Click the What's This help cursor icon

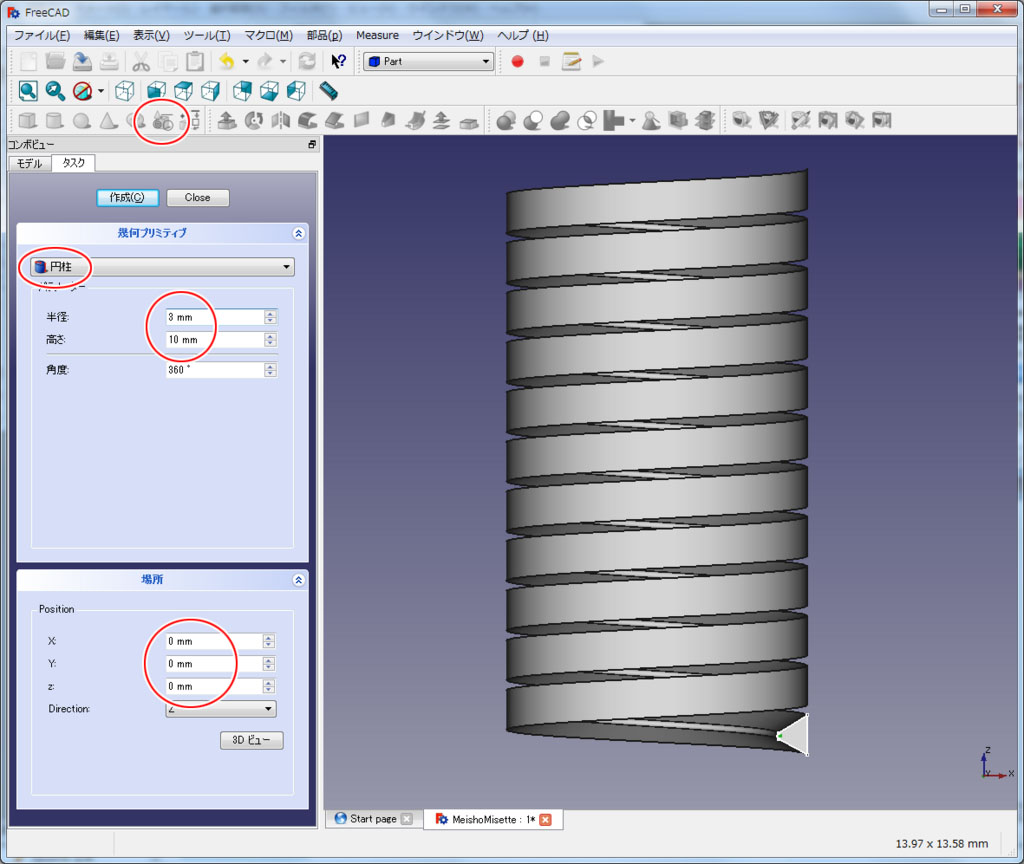(x=338, y=61)
